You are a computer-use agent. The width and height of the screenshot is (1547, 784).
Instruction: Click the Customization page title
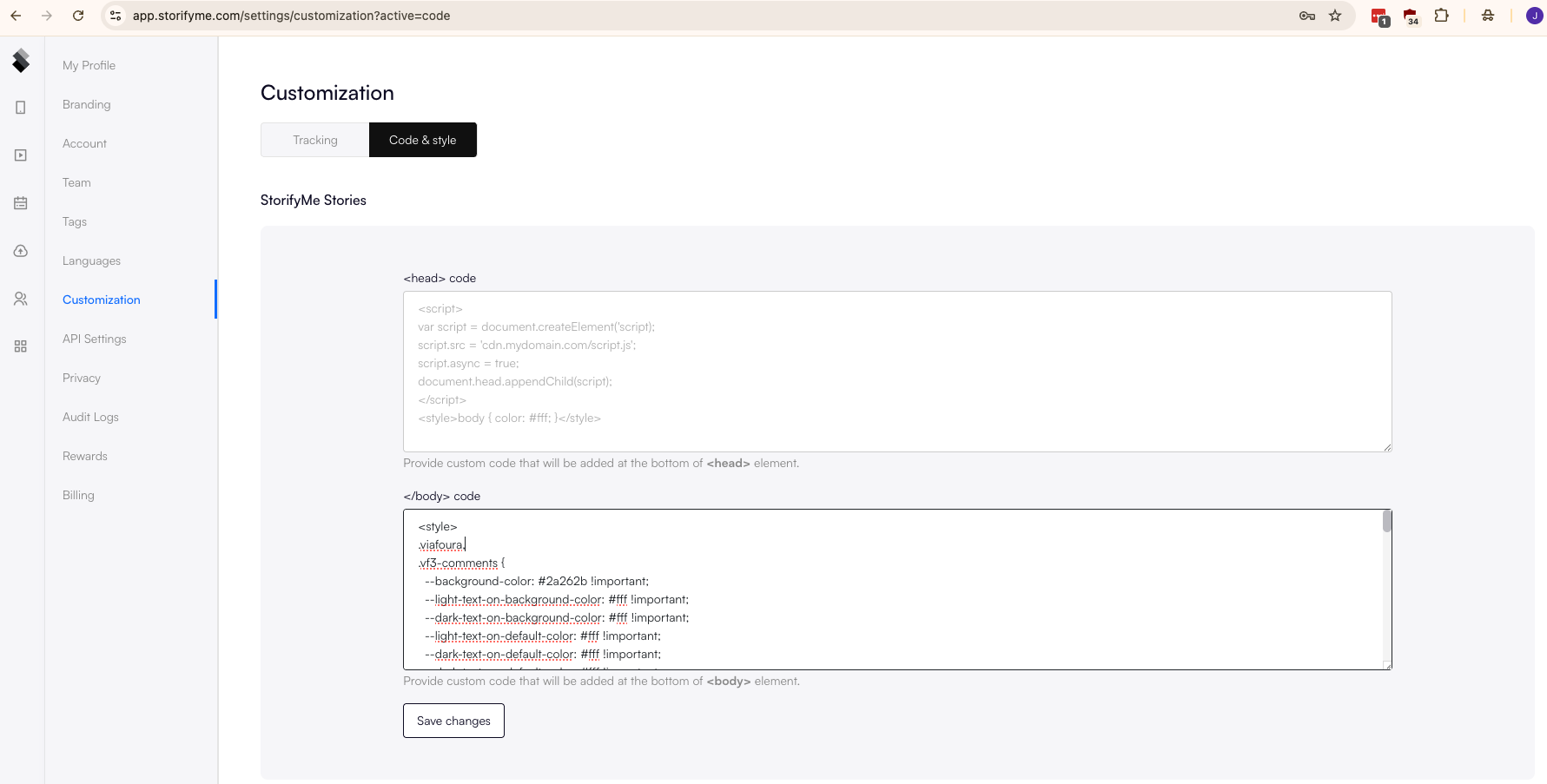327,93
